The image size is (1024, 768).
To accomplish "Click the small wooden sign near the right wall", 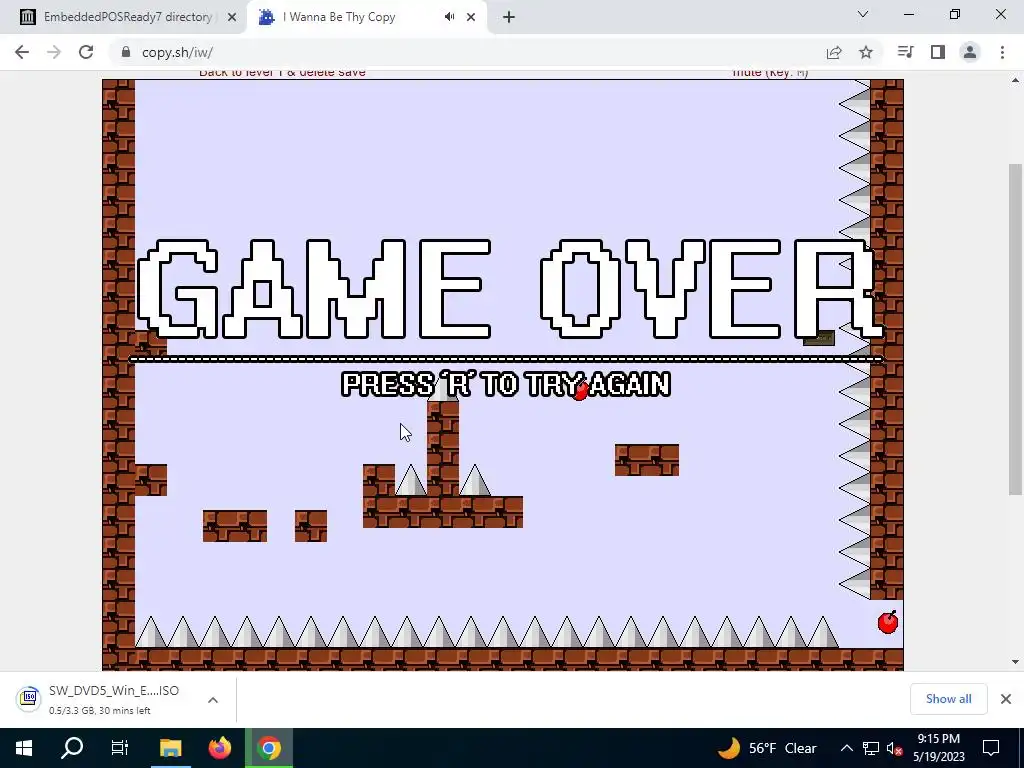I will point(819,338).
